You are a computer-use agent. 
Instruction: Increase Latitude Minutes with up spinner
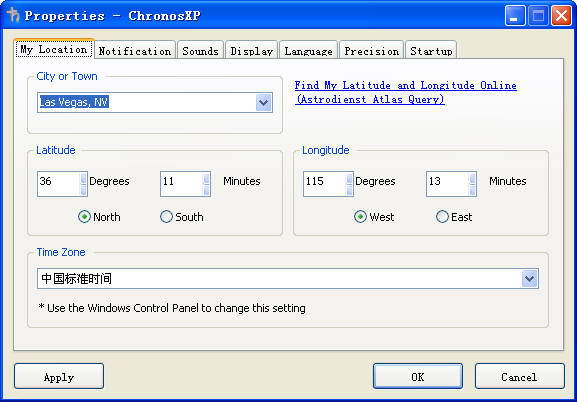(x=206, y=179)
